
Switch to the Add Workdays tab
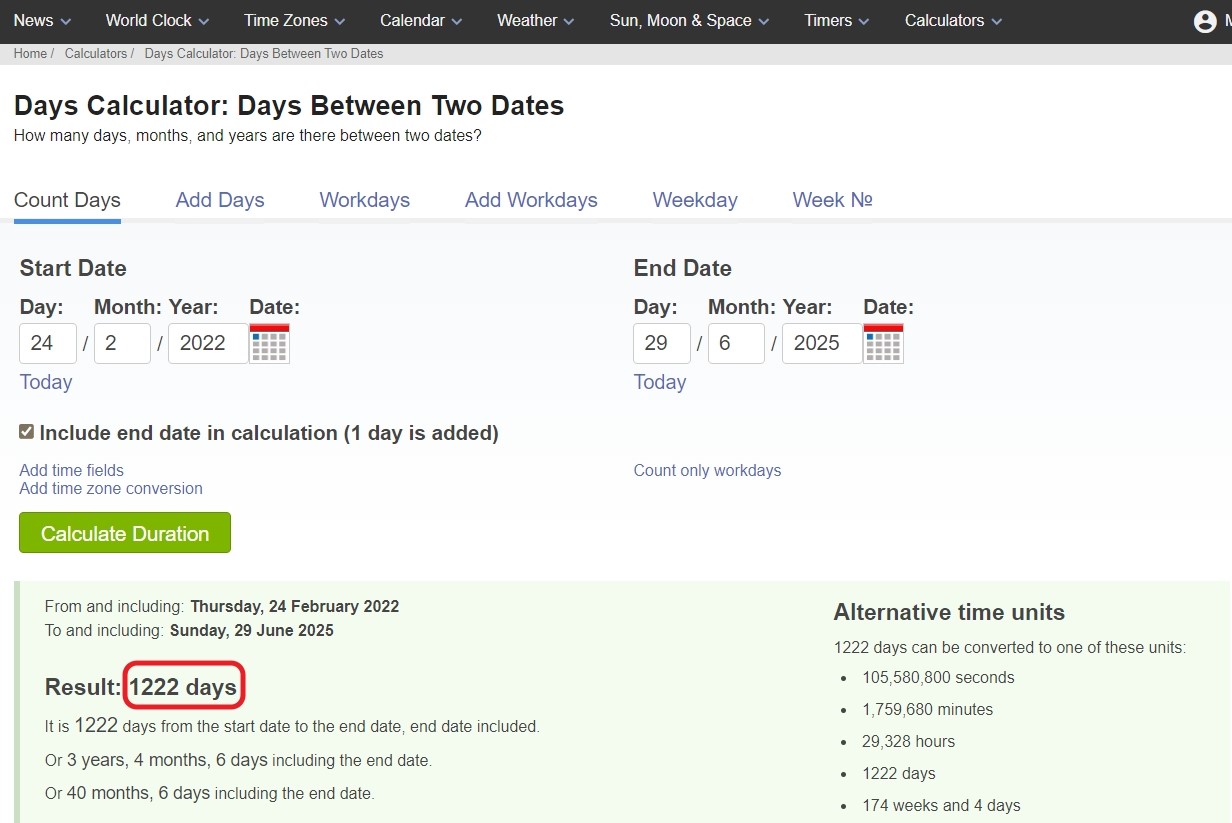[531, 200]
